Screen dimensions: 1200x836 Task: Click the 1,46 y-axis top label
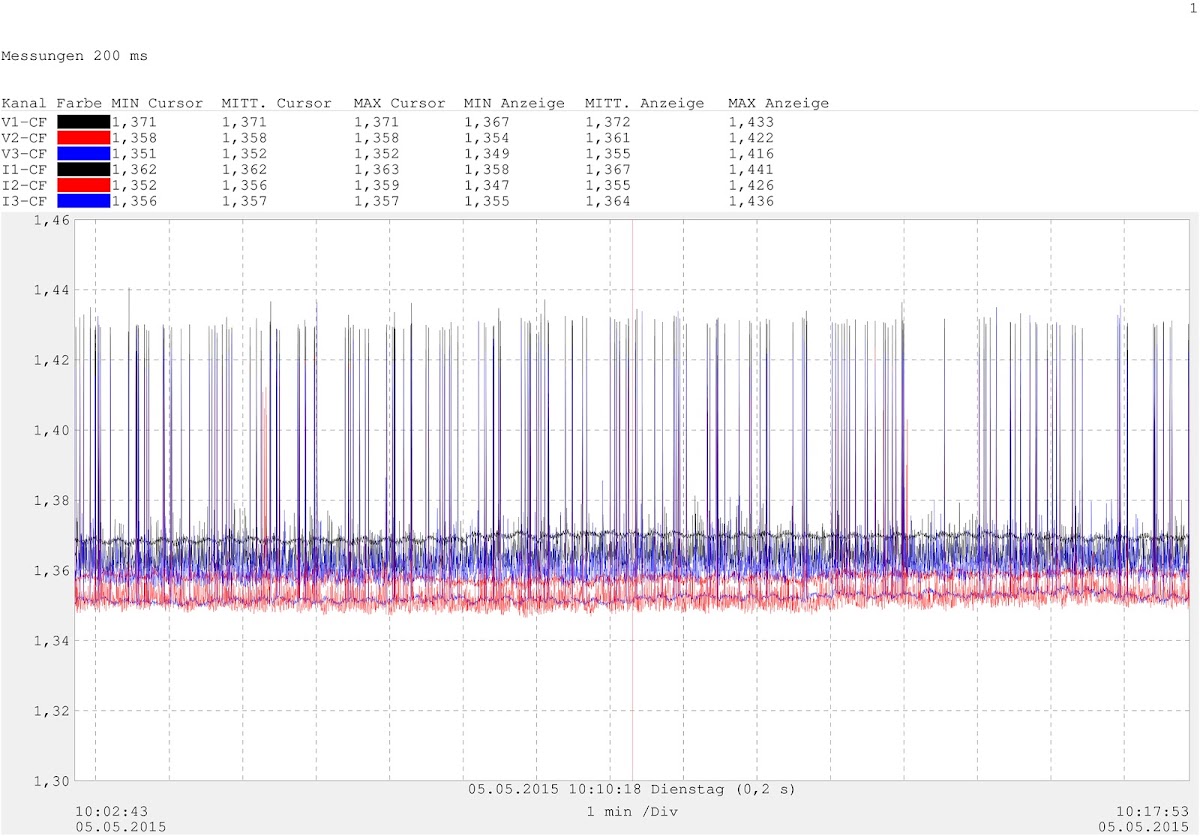point(51,220)
